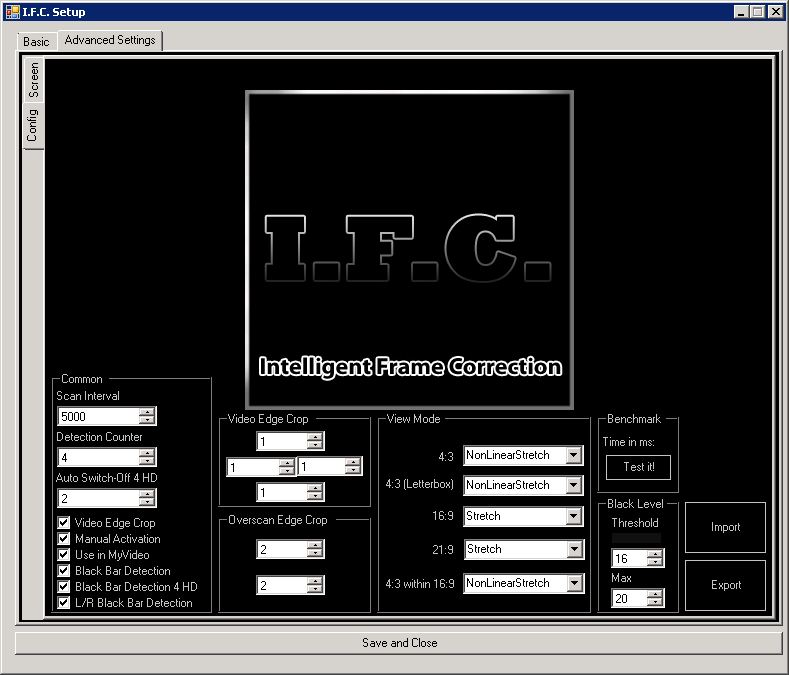Increase the top Video Edge Crop value
The height and width of the screenshot is (675, 789).
point(315,437)
